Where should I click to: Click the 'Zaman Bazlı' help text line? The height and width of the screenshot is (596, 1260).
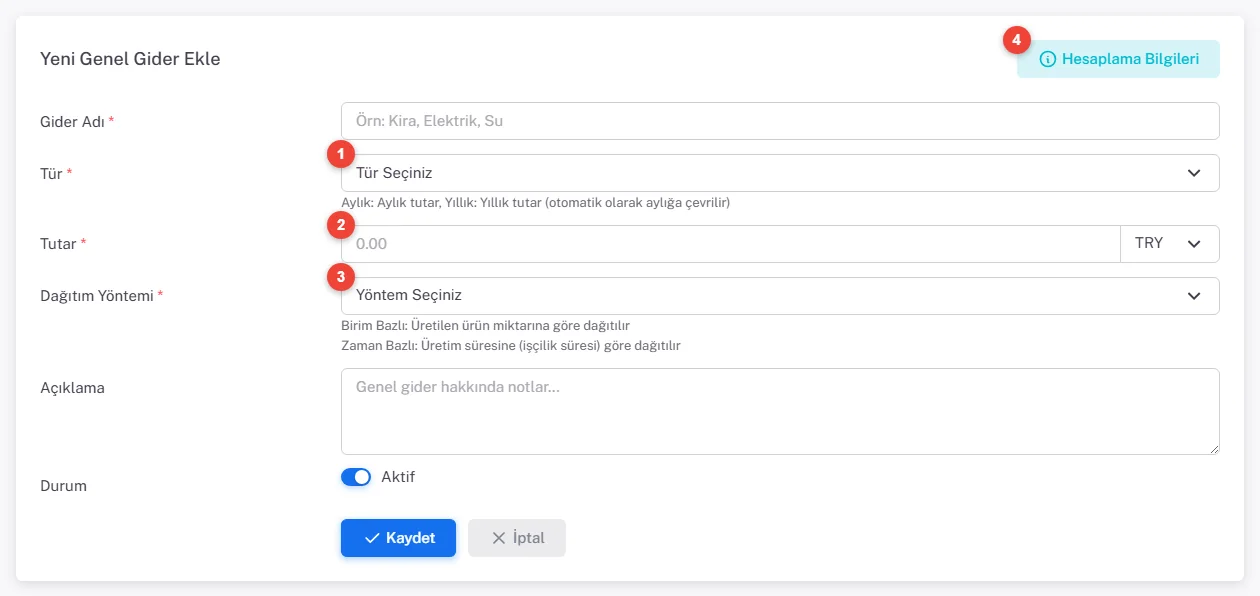pyautogui.click(x=511, y=346)
